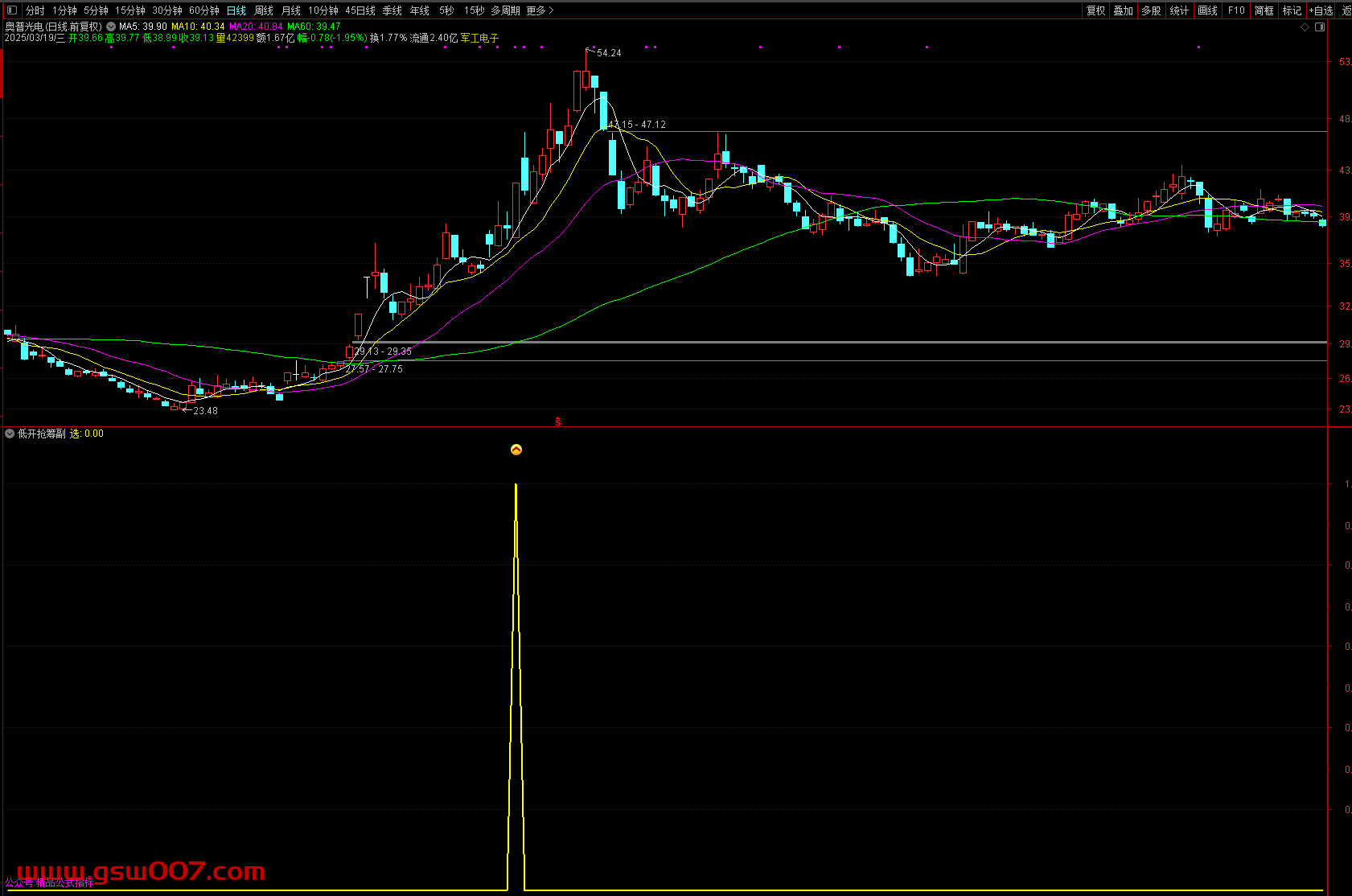Select the 5分钟 period
This screenshot has width=1352, height=896.
[96, 10]
